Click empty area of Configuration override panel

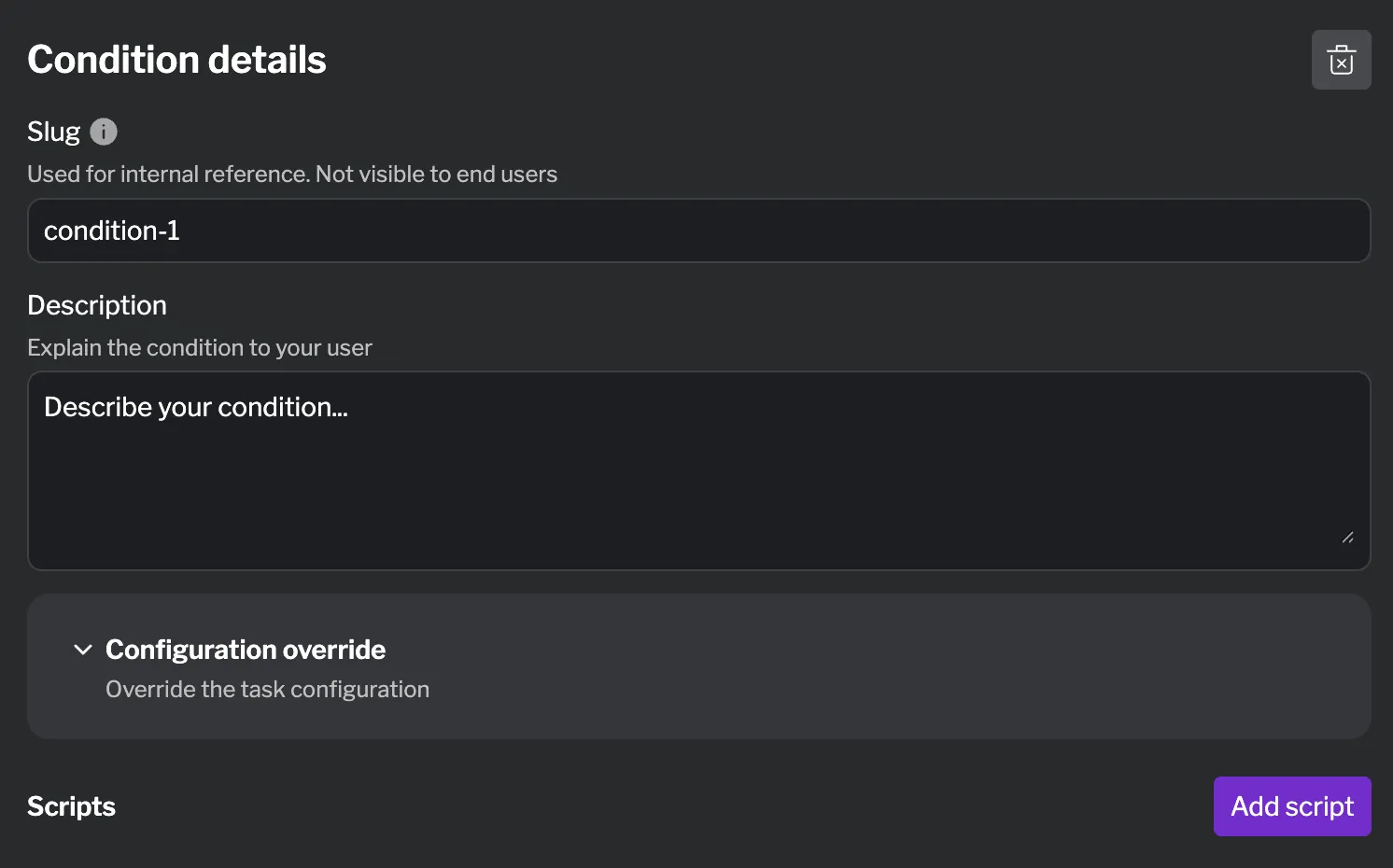pos(887,667)
